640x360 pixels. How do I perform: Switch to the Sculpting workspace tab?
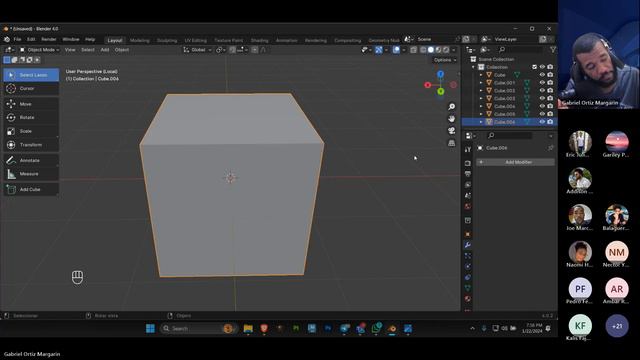coord(167,40)
